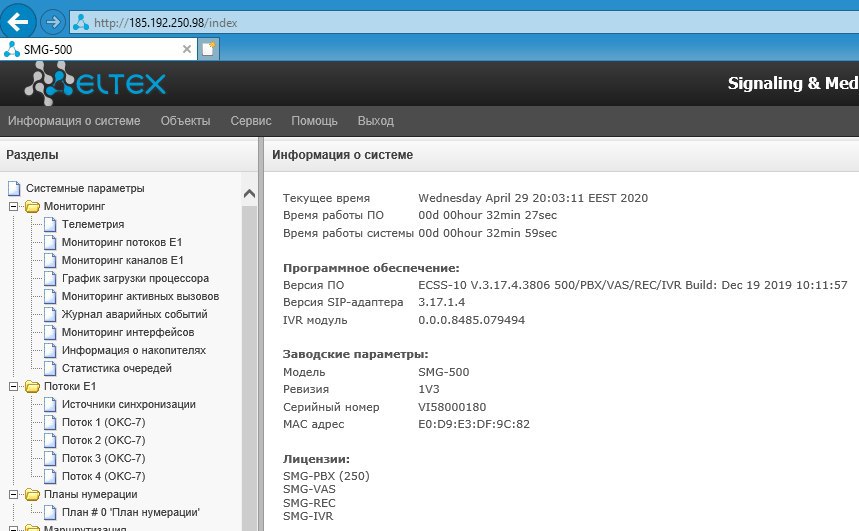Select the SMG-500 browser tab
Screen dimensions: 859x531
point(99,49)
